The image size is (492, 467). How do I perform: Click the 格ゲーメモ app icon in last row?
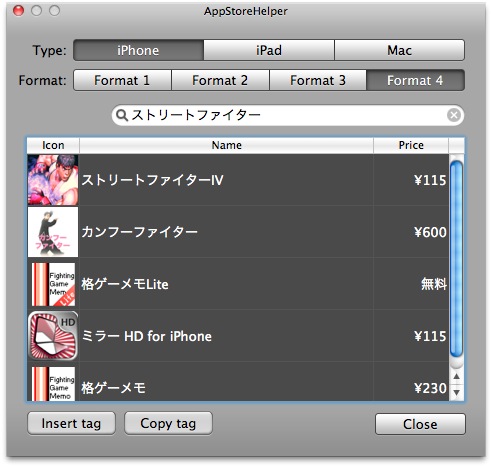(53, 383)
